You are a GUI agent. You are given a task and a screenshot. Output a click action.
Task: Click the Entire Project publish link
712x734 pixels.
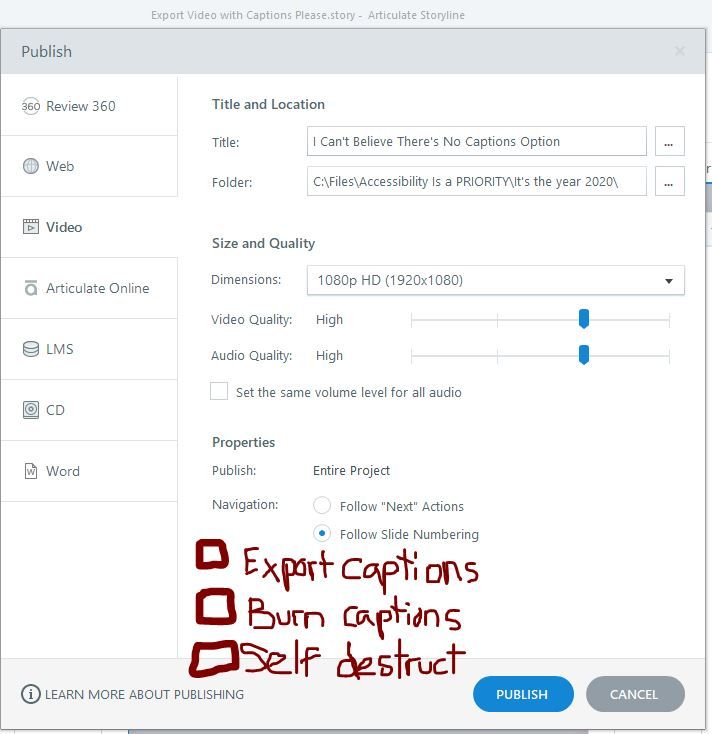(x=351, y=470)
